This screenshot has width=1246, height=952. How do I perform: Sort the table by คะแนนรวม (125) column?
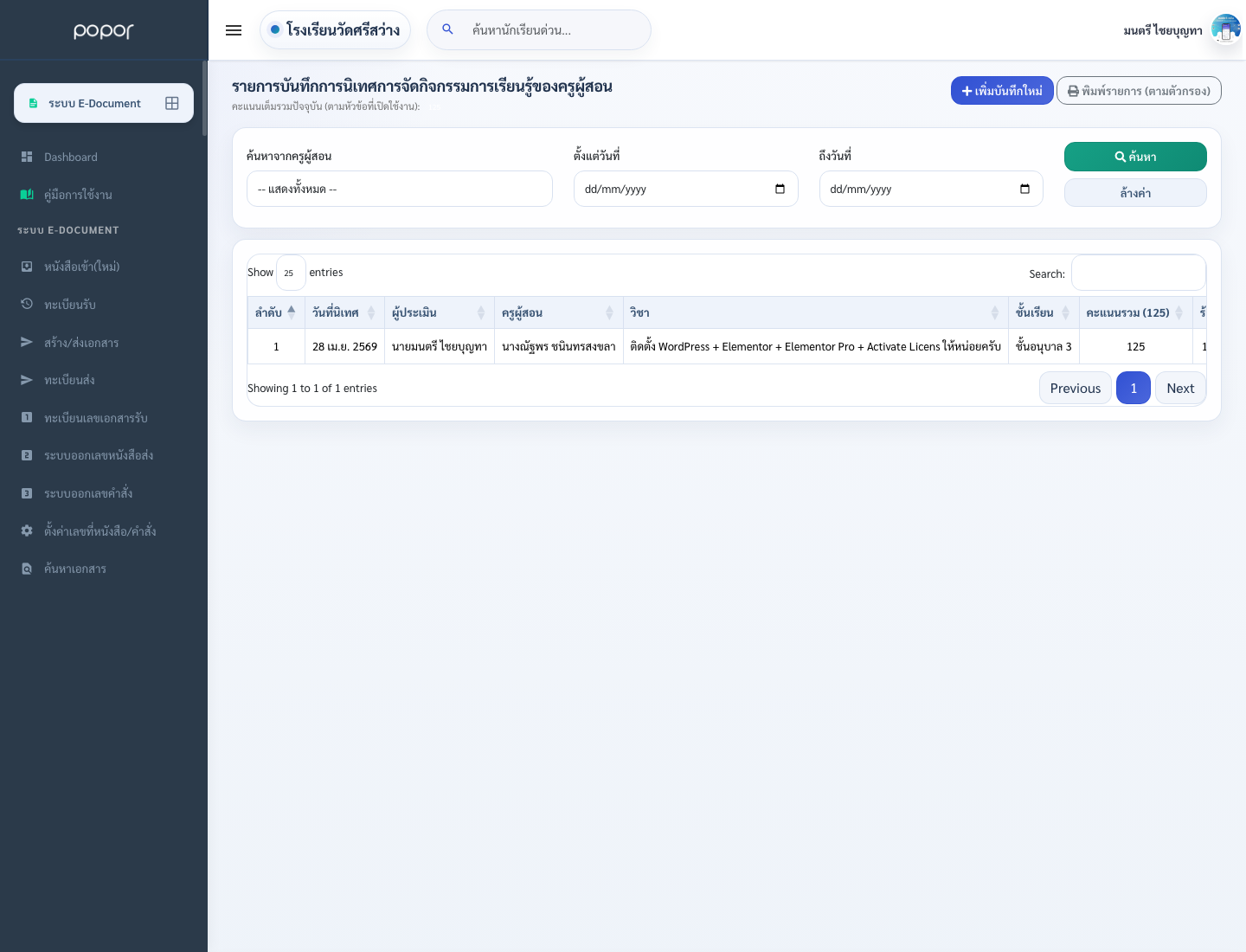tap(1135, 312)
